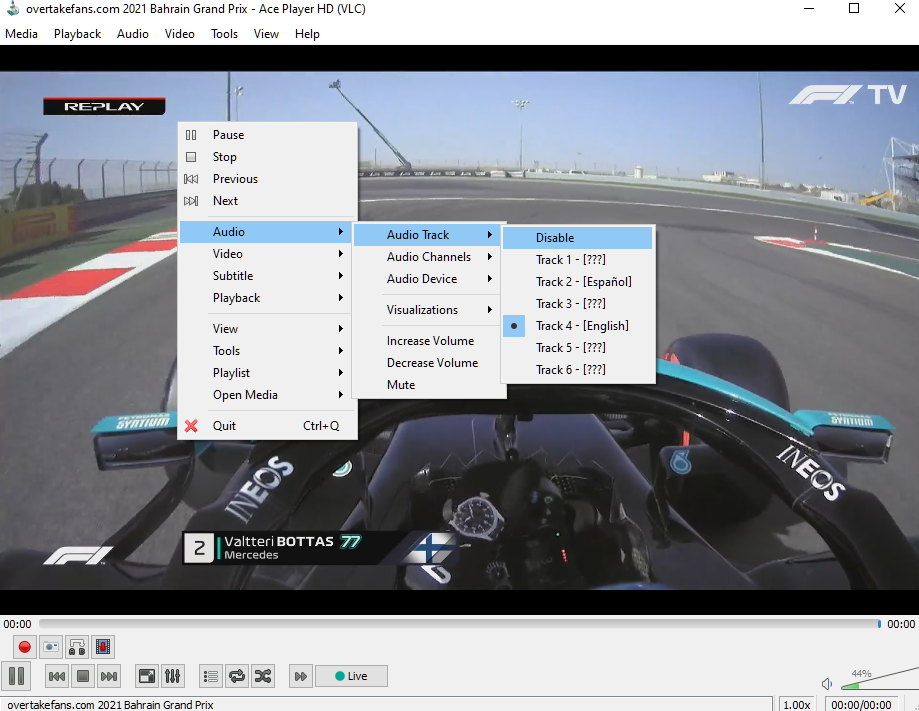Choose Pause in the context menu

(x=268, y=135)
